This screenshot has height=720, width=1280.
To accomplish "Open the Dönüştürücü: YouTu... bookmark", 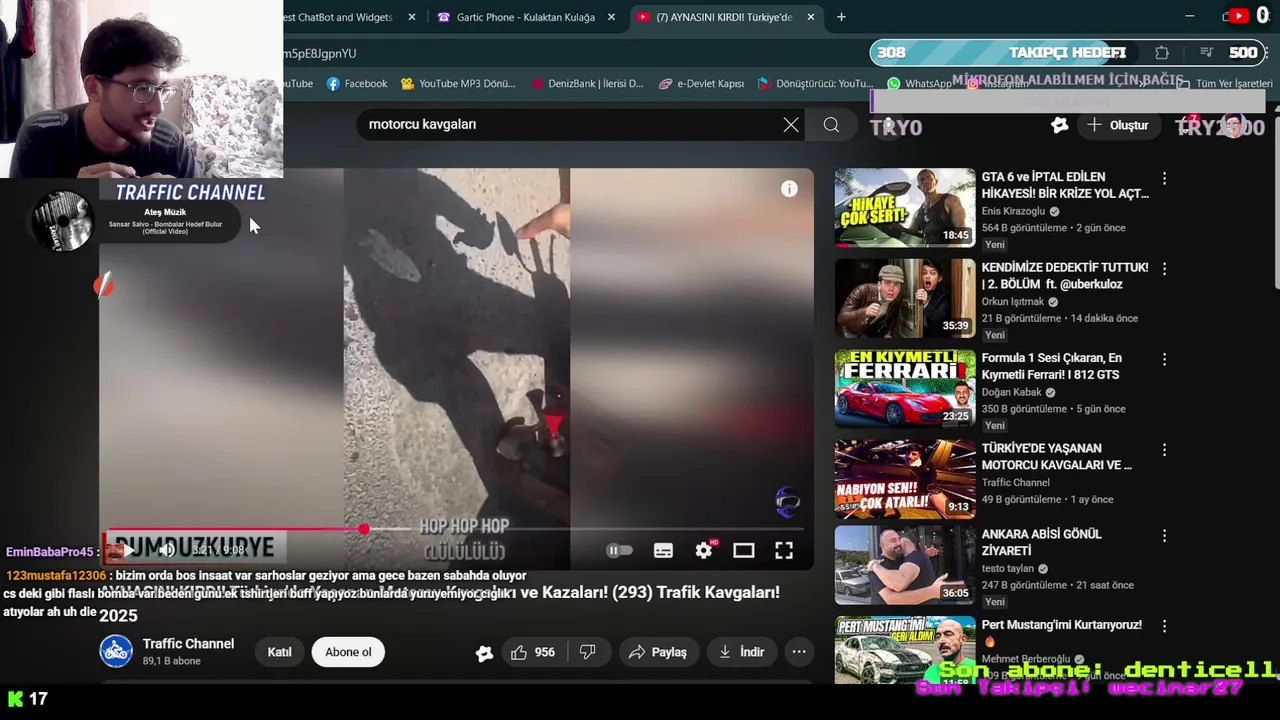I will click(815, 84).
